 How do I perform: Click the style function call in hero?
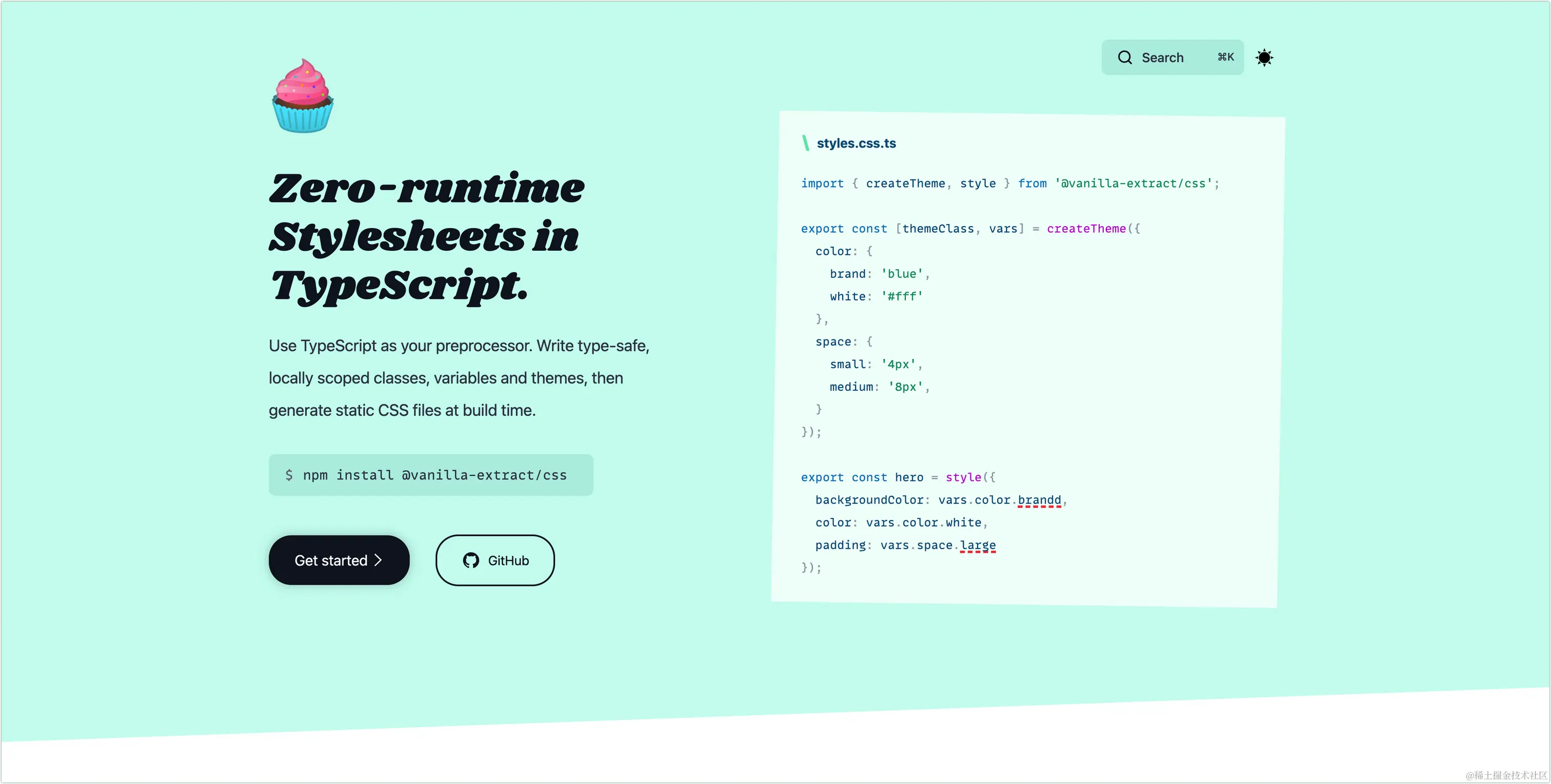click(963, 477)
